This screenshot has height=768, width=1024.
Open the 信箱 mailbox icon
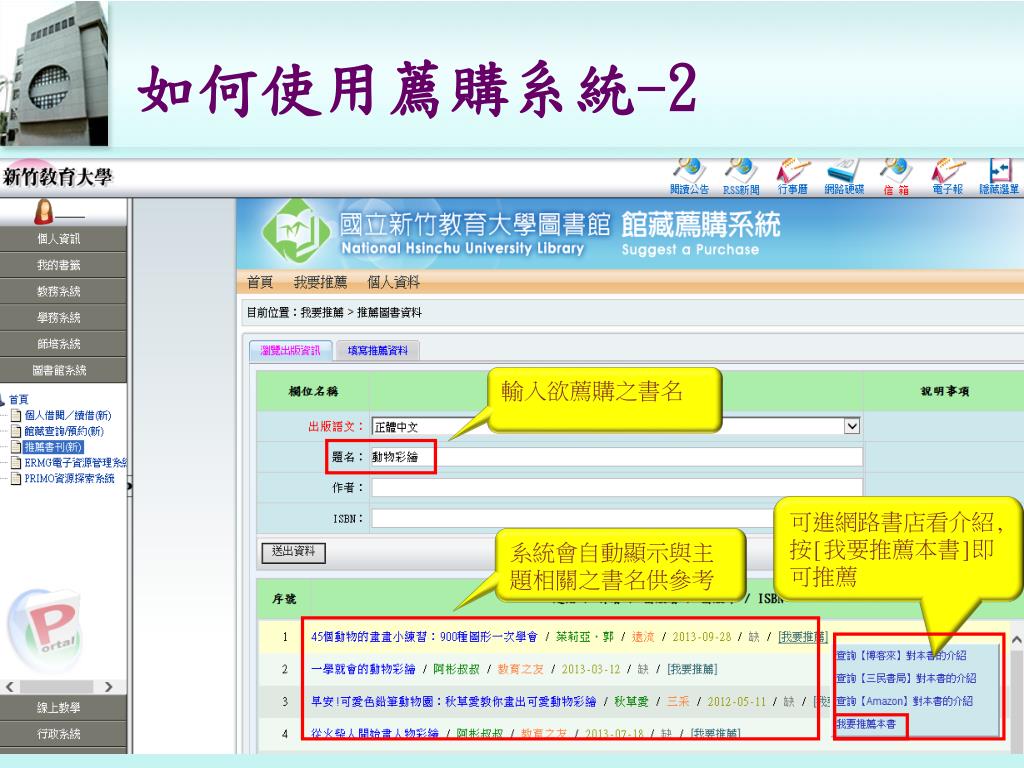tap(895, 176)
